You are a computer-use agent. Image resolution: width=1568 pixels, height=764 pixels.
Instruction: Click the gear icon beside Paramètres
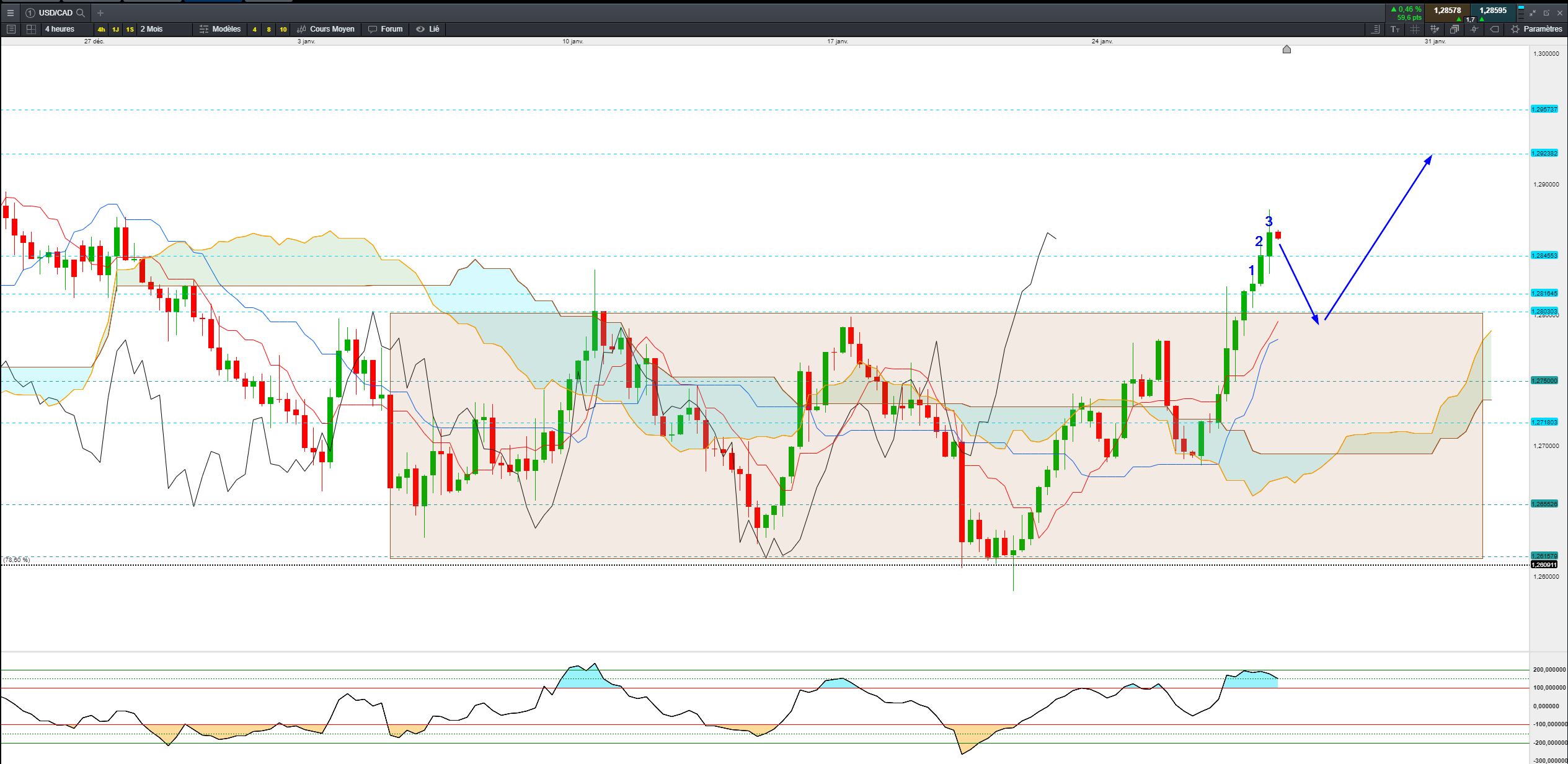(x=1515, y=29)
